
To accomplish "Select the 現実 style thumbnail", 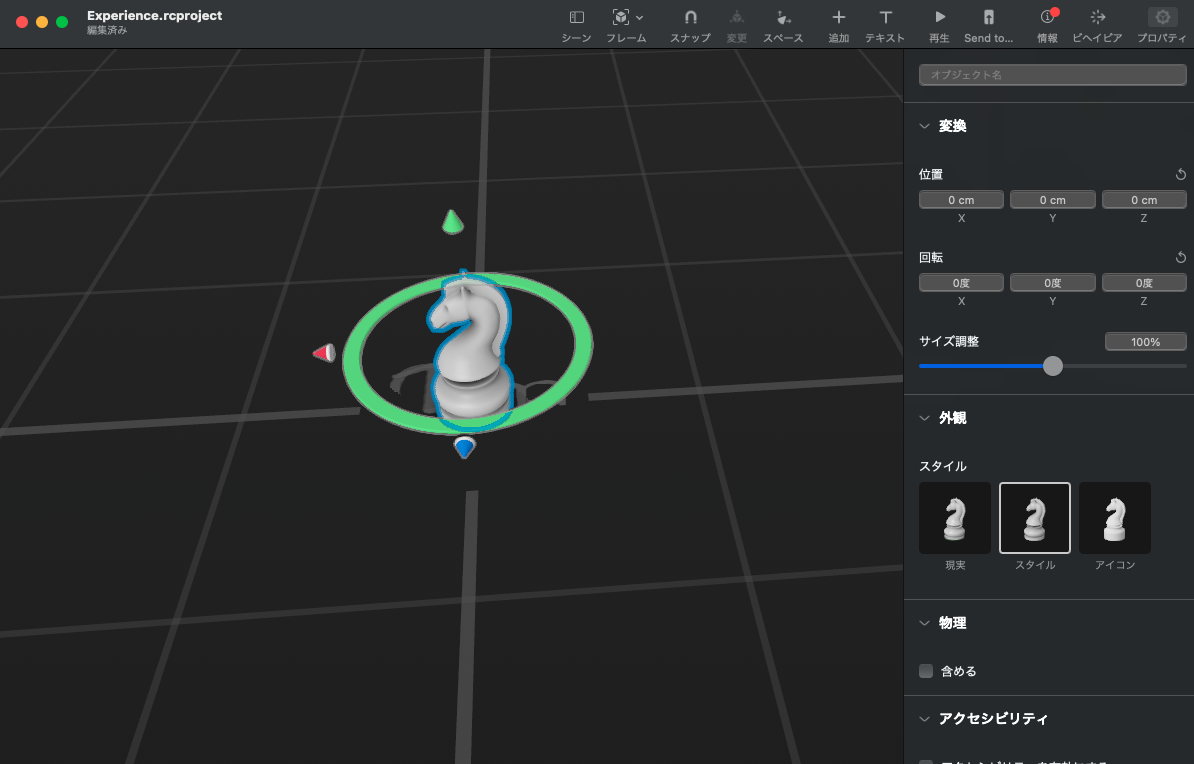I will (x=955, y=518).
